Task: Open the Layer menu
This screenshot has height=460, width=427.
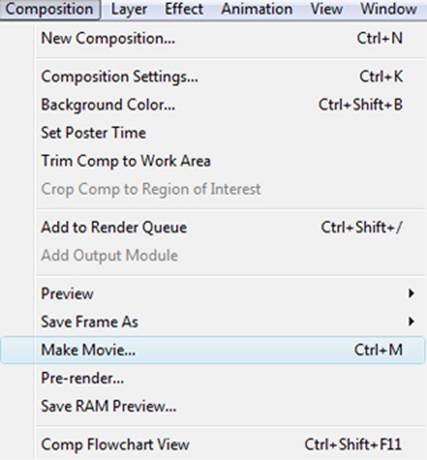Action: pyautogui.click(x=129, y=9)
